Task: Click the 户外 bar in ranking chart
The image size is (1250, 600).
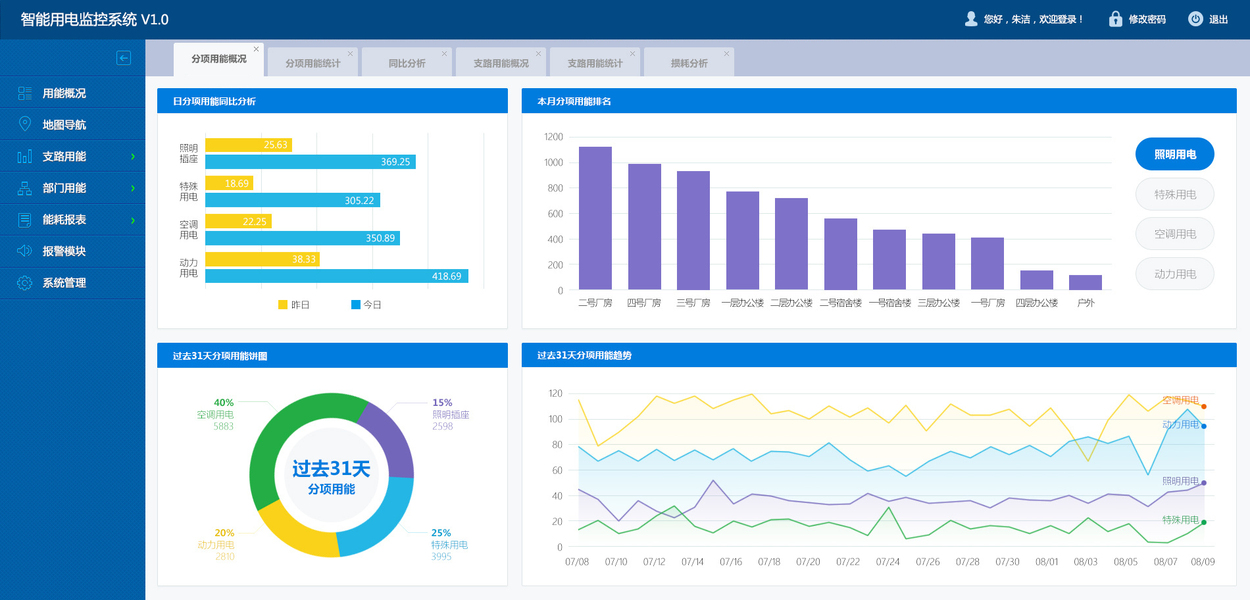Action: point(1085,282)
